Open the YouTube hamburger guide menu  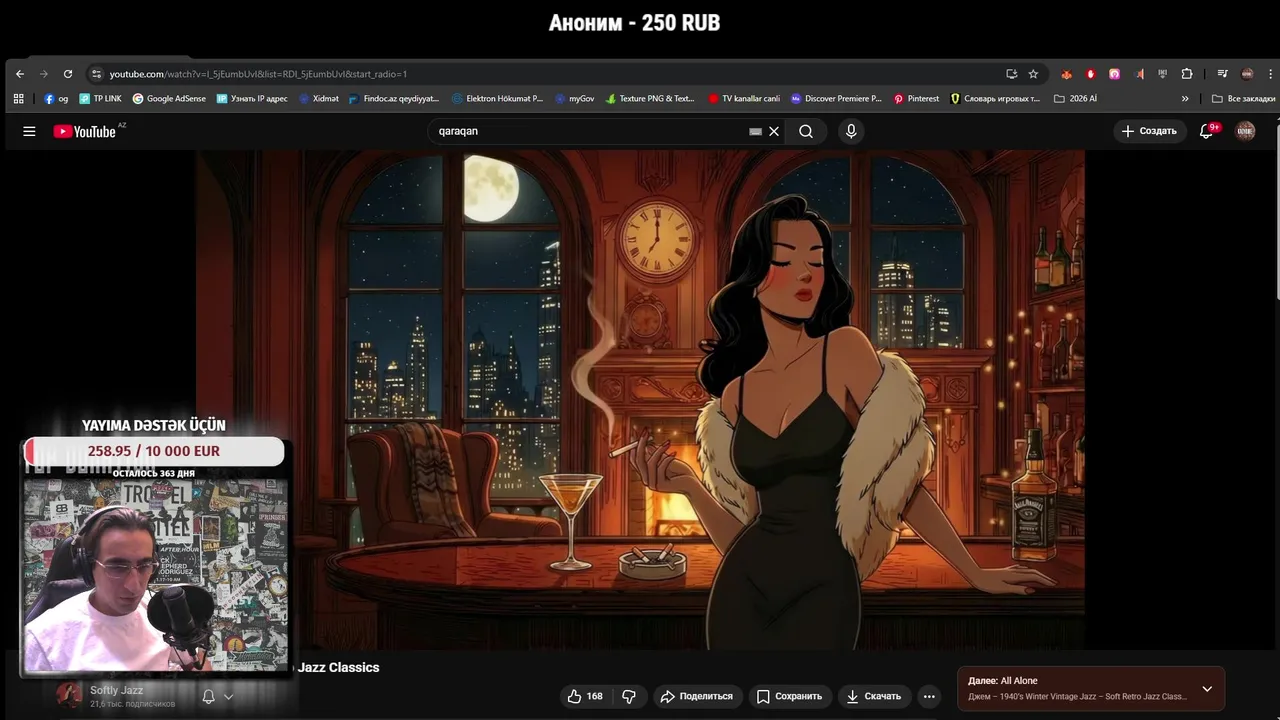pos(29,131)
